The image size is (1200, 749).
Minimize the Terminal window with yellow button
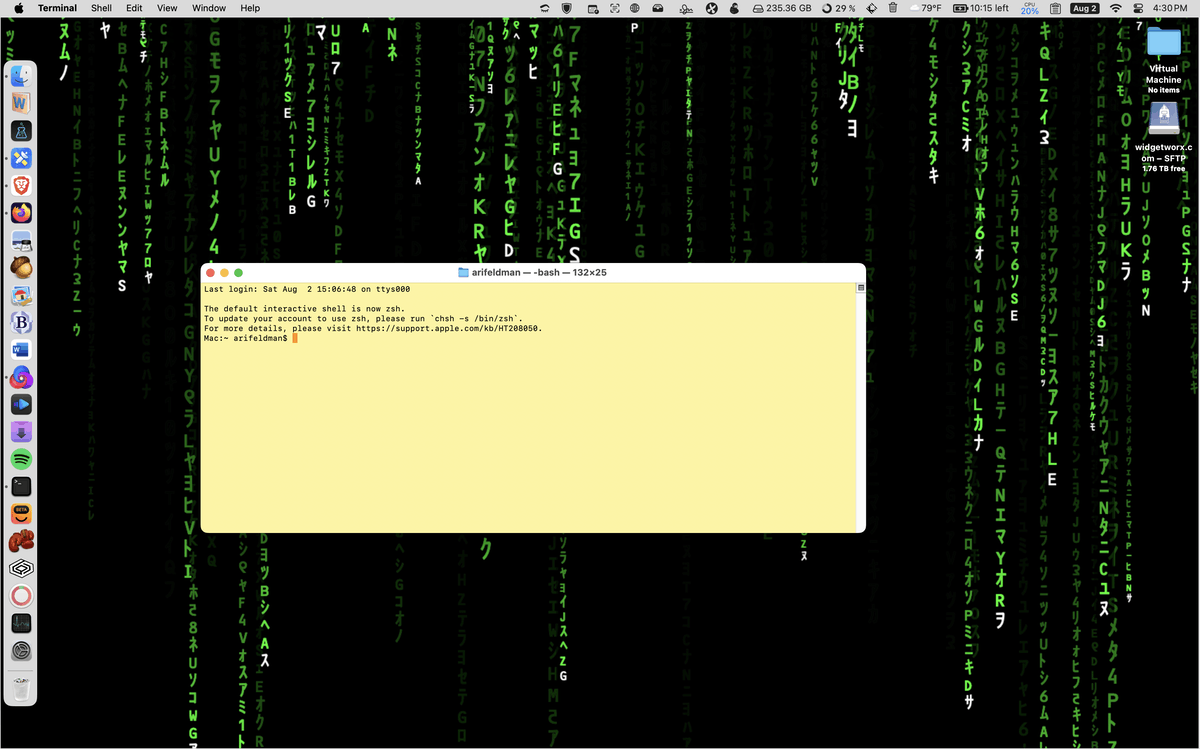point(225,272)
